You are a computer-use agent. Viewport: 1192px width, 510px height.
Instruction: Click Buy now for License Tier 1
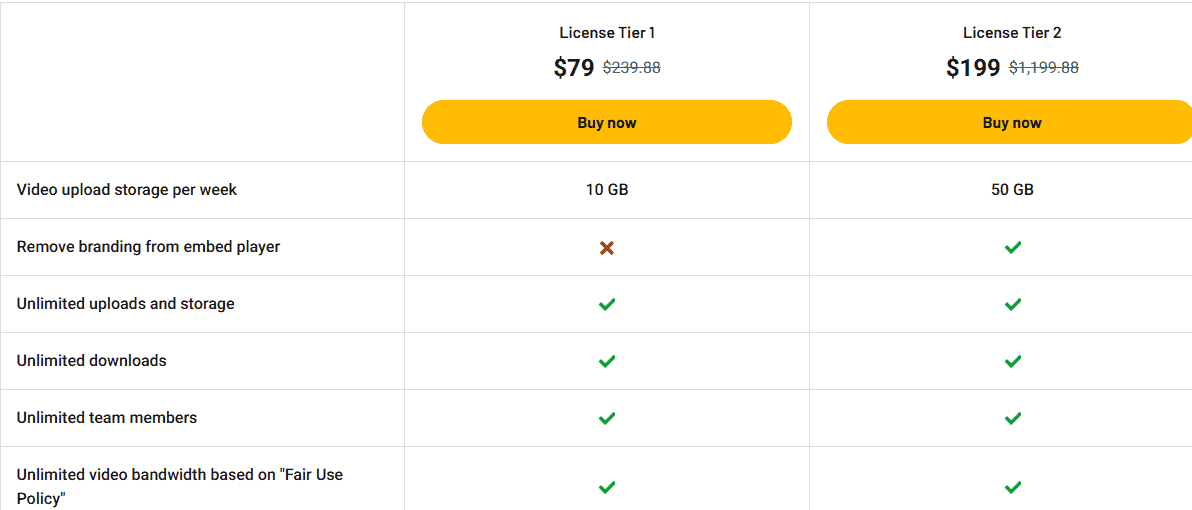click(x=606, y=122)
